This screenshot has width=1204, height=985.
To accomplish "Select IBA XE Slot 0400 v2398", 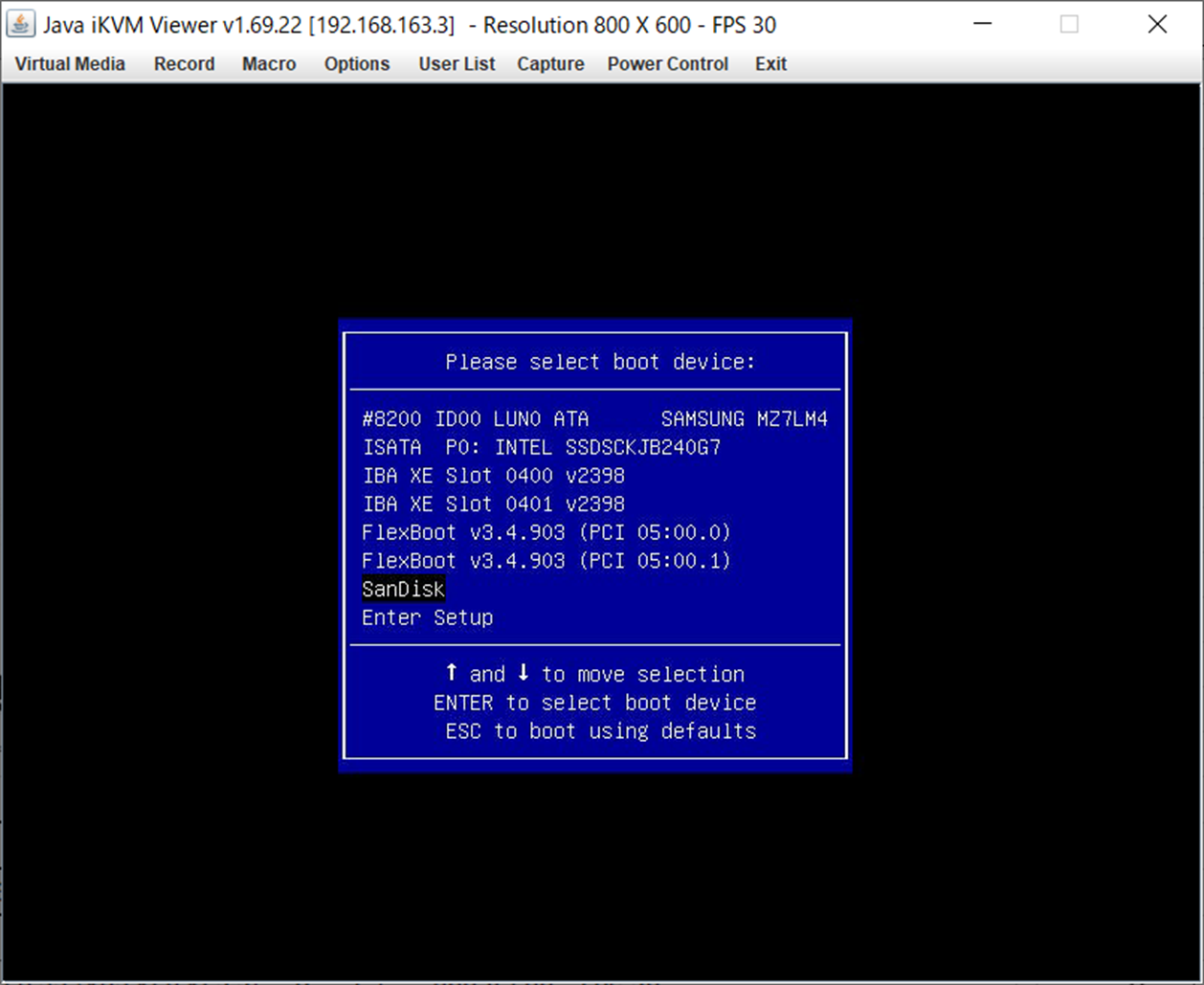I will 493,476.
